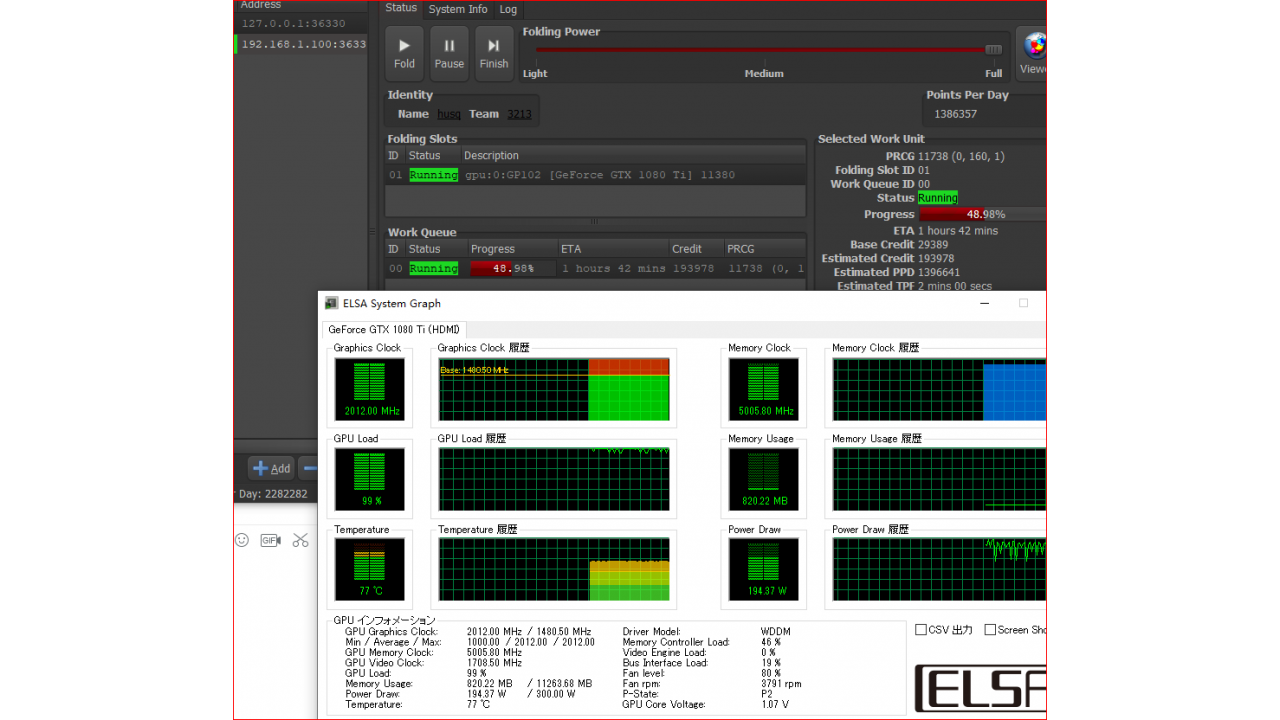Click the GPU Load history graph
The width and height of the screenshot is (1280, 720).
point(554,480)
